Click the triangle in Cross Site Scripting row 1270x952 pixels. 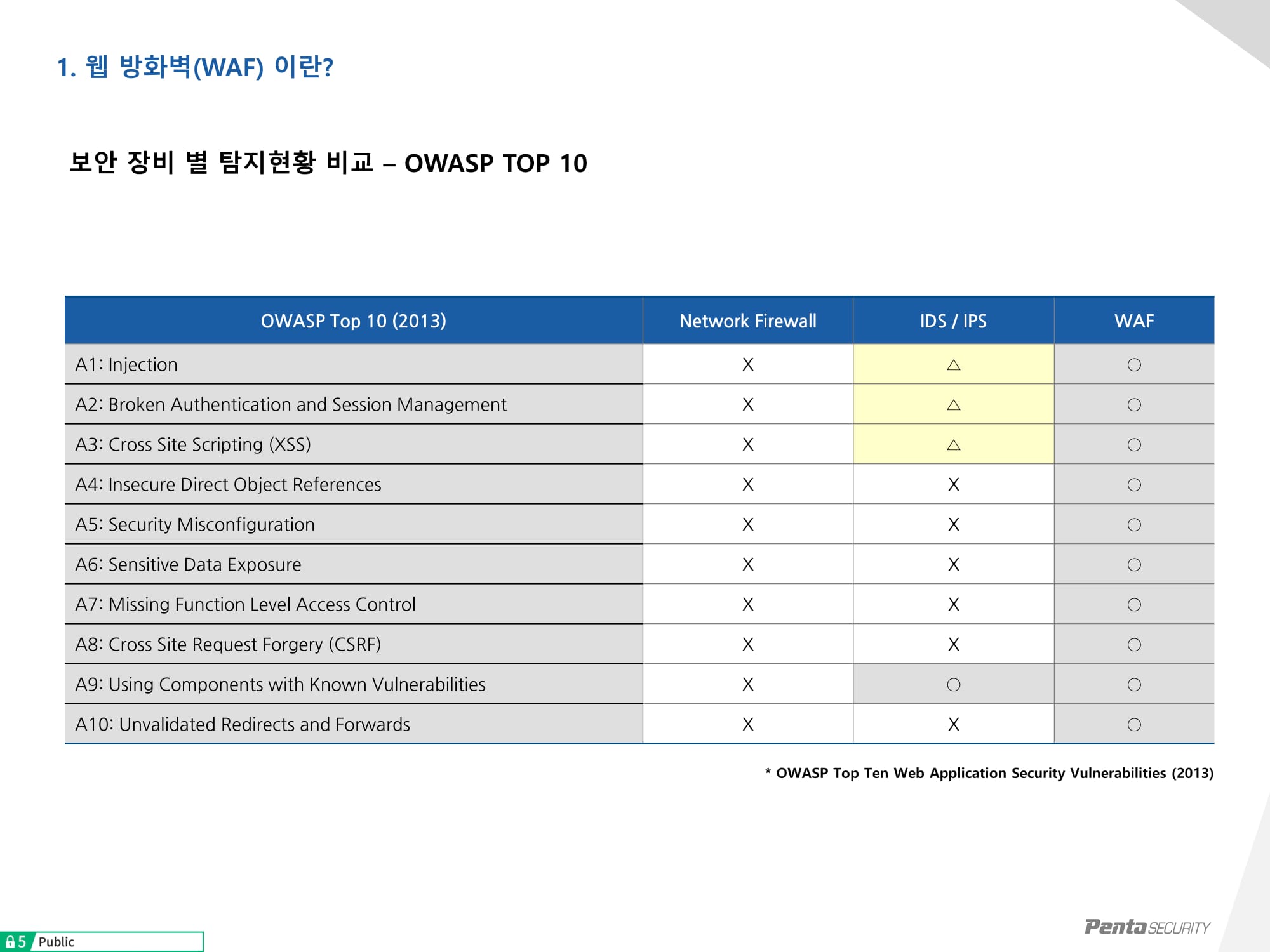coord(953,445)
